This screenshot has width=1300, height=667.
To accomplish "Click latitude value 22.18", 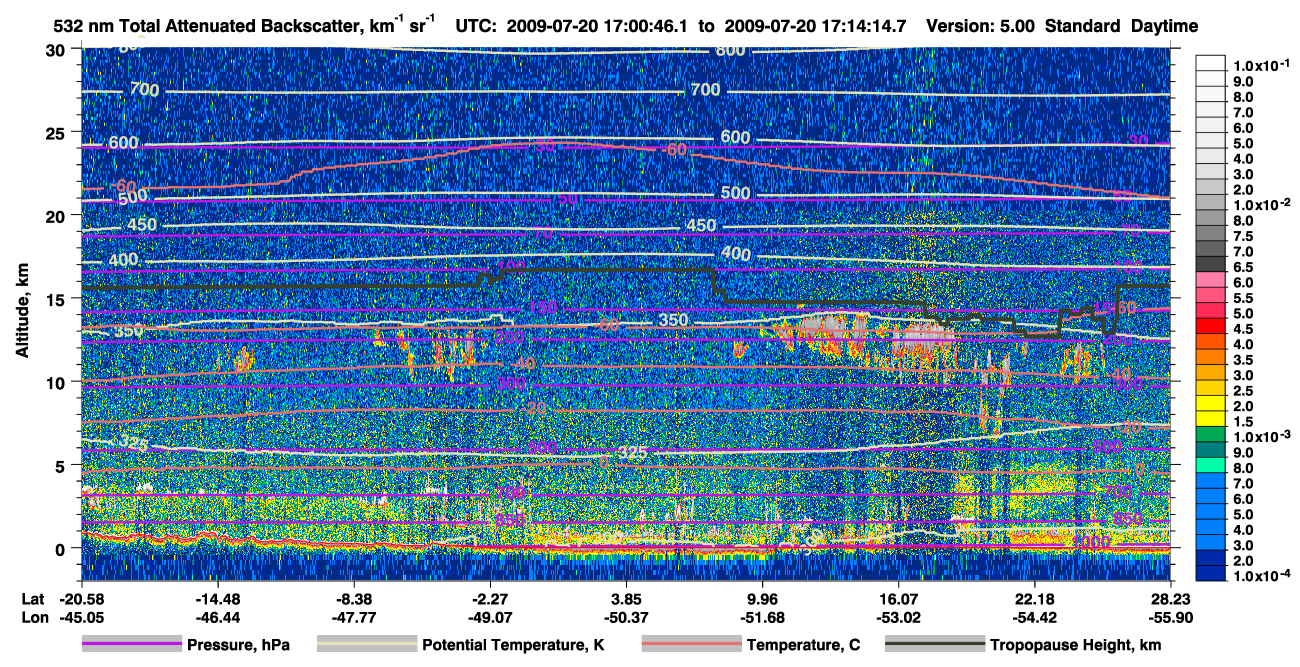I will click(1034, 599).
